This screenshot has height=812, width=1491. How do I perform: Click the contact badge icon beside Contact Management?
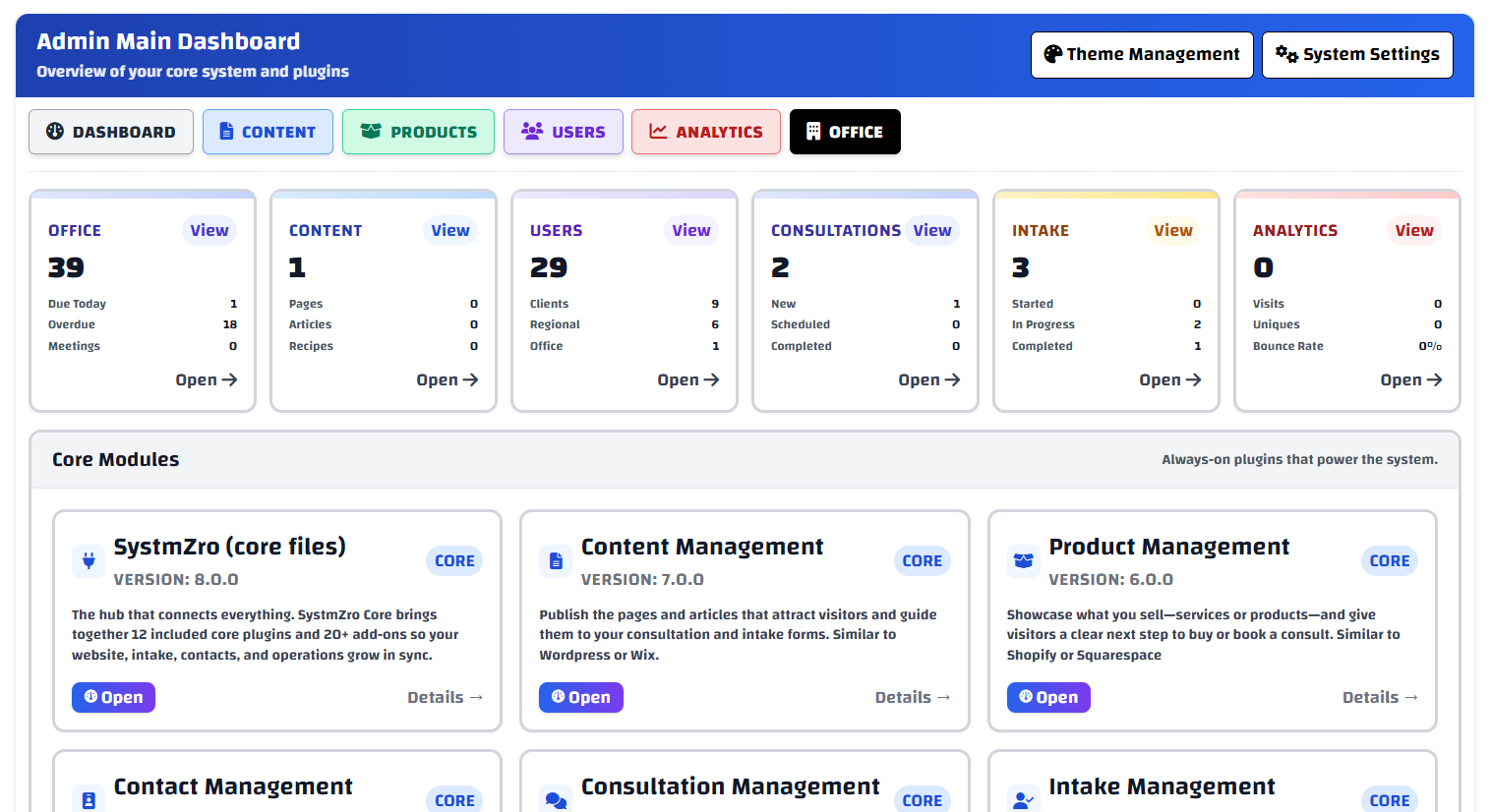(89, 800)
